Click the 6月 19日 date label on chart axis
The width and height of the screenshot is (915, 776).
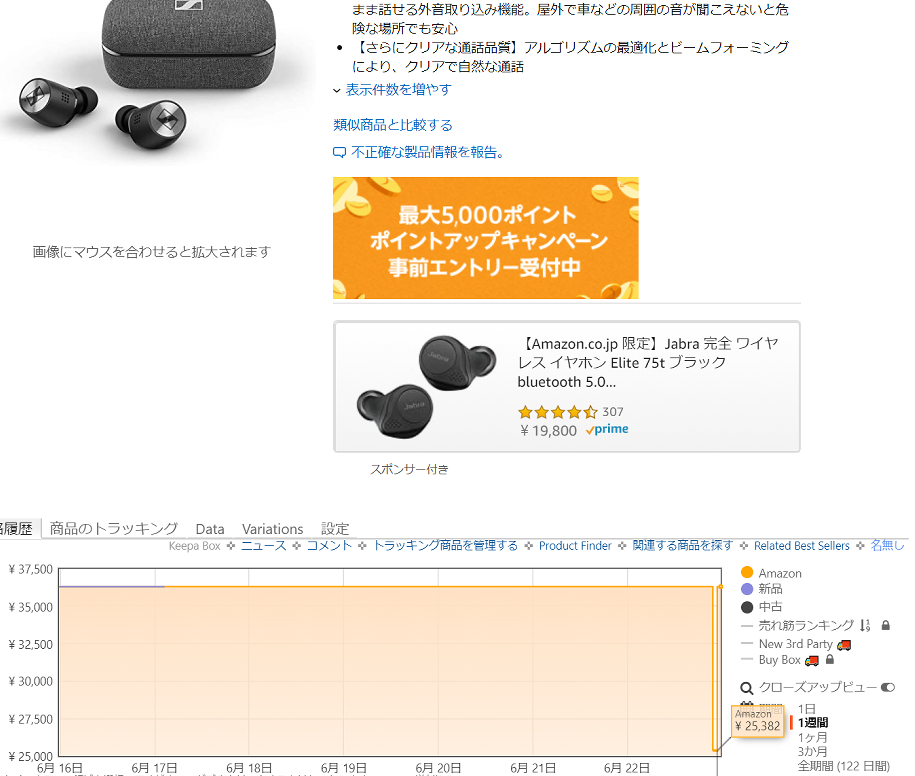coord(344,768)
